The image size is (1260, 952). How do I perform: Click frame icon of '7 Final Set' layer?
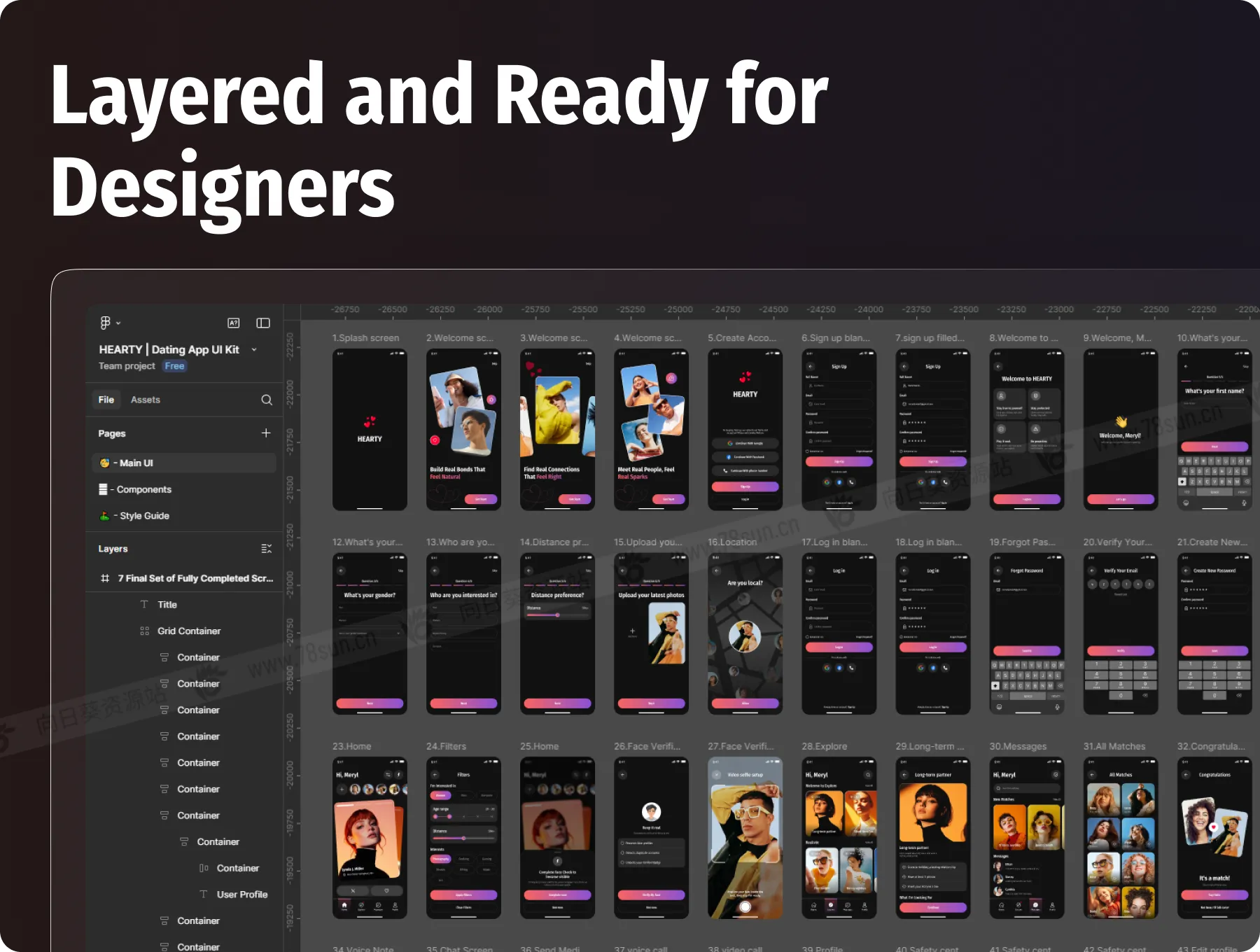coord(105,578)
